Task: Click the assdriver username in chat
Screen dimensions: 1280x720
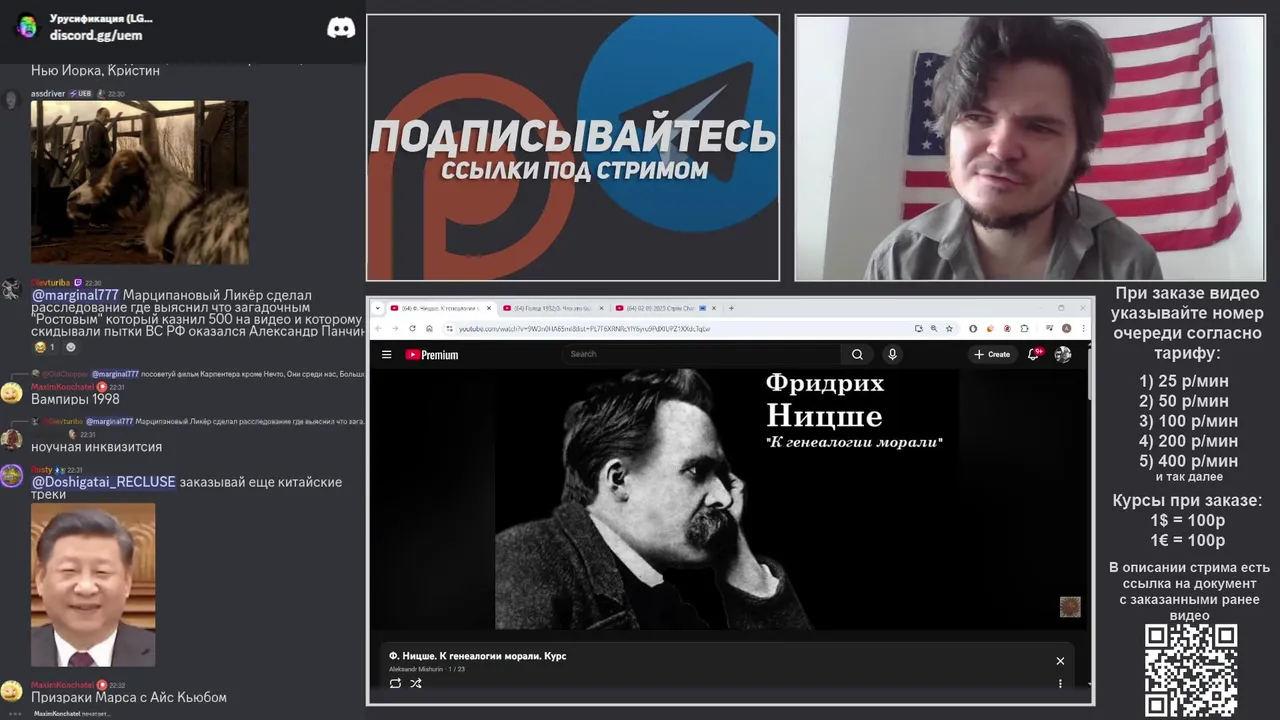Action: pos(48,93)
